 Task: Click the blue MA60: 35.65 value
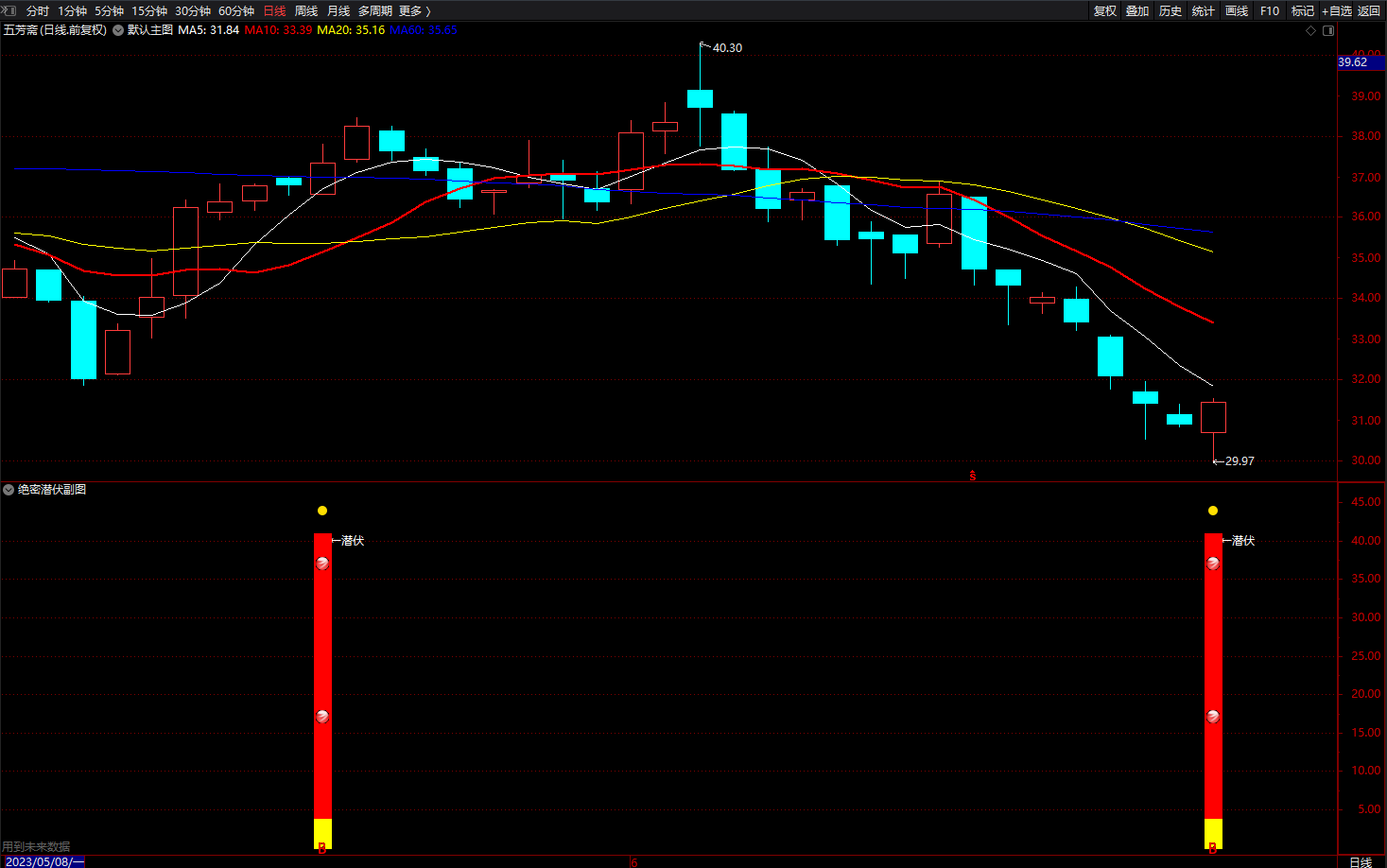[424, 30]
